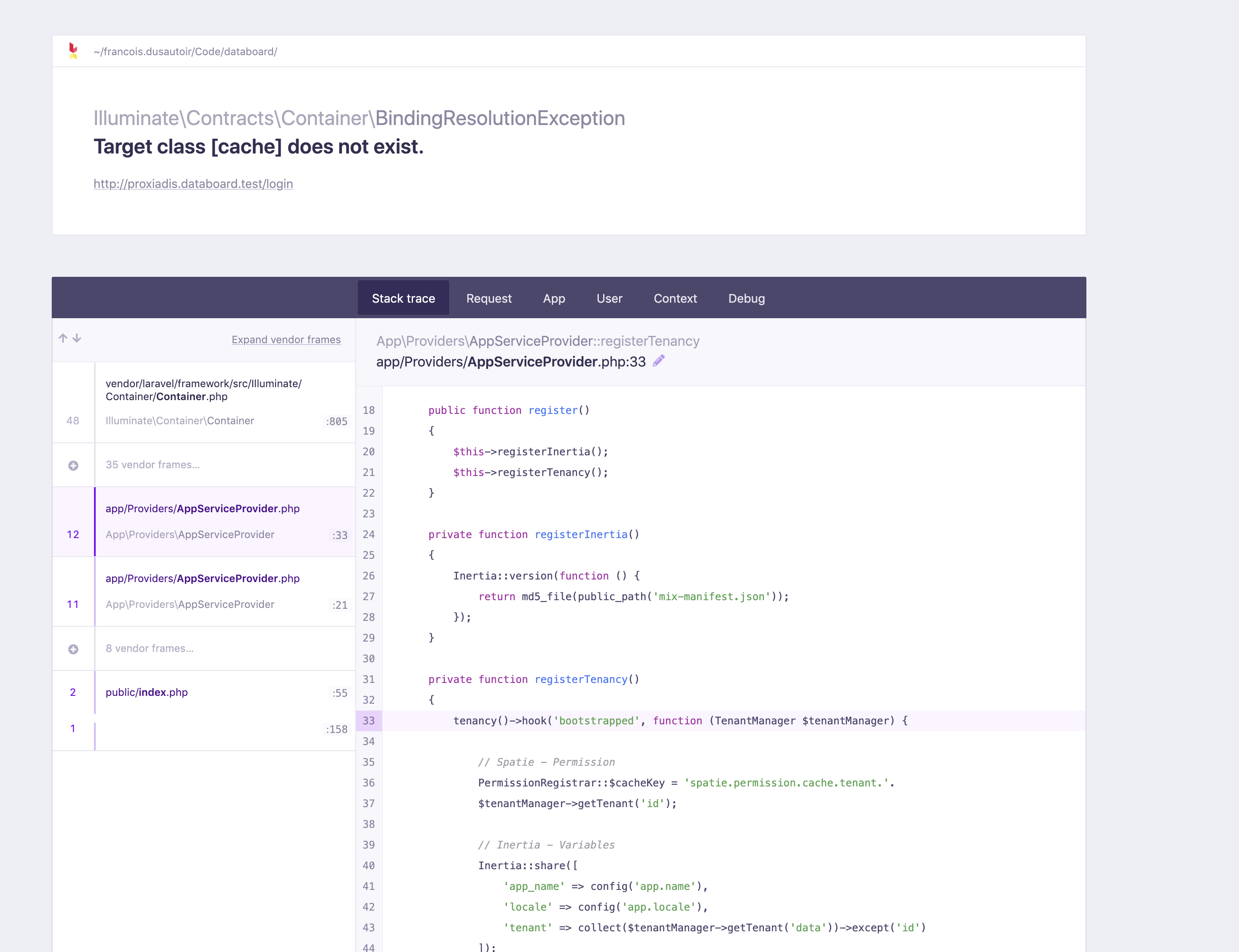Viewport: 1239px width, 952px height.
Task: Click the plus icon beside 35 vendor frames
Action: (x=72, y=465)
